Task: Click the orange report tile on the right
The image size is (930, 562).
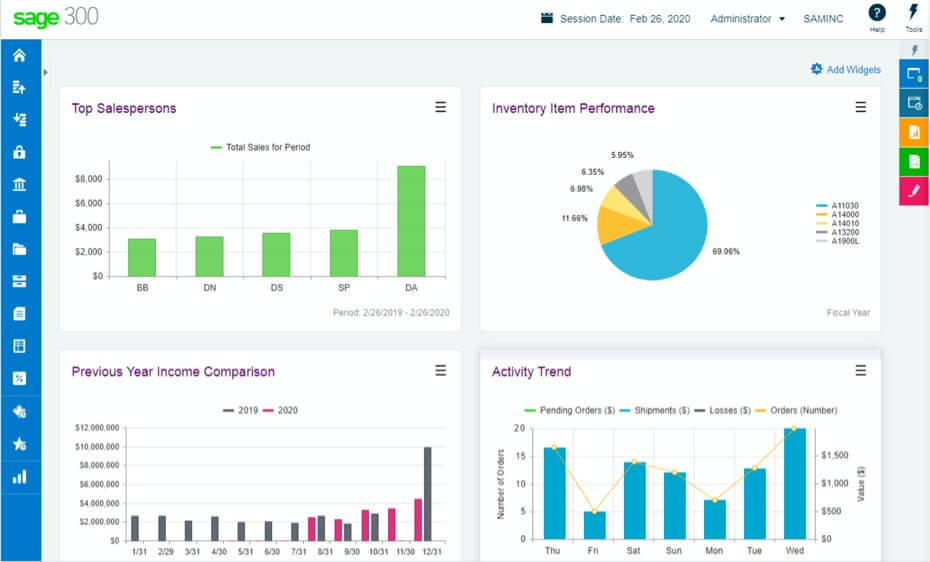Action: 913,132
